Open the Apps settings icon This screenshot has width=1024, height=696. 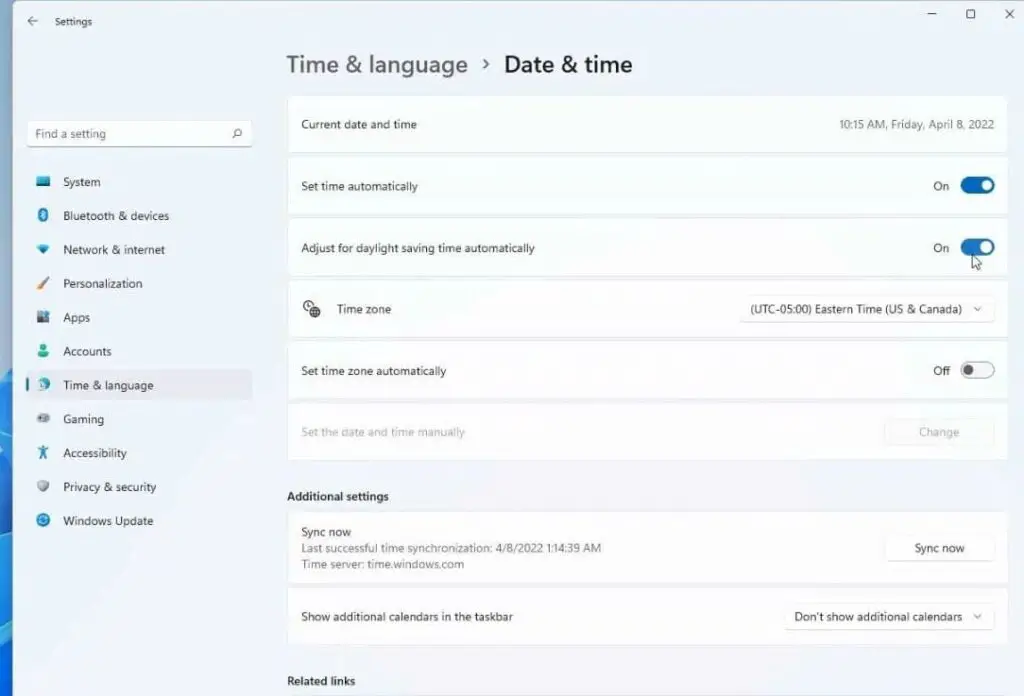point(42,317)
